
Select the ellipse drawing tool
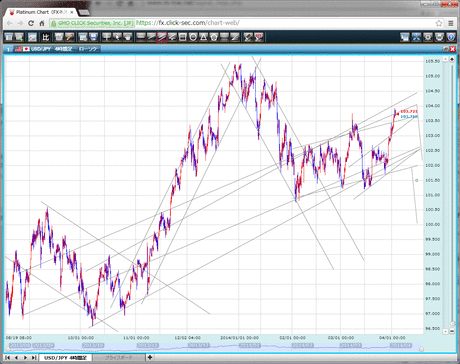tap(193, 37)
